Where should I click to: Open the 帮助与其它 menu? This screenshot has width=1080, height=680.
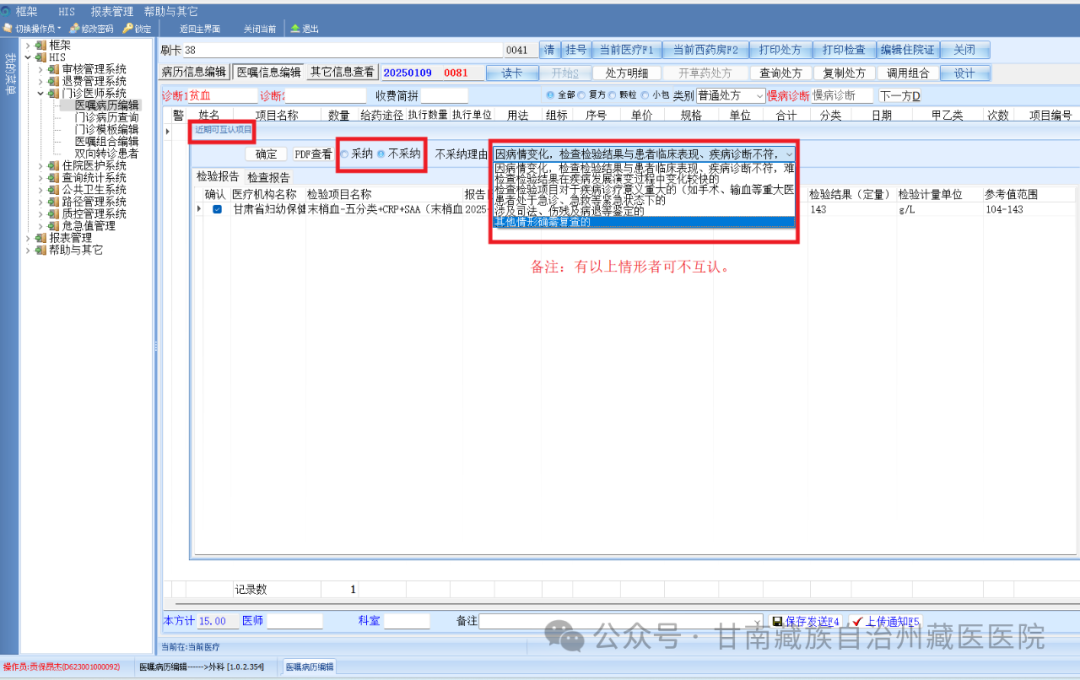tap(173, 11)
